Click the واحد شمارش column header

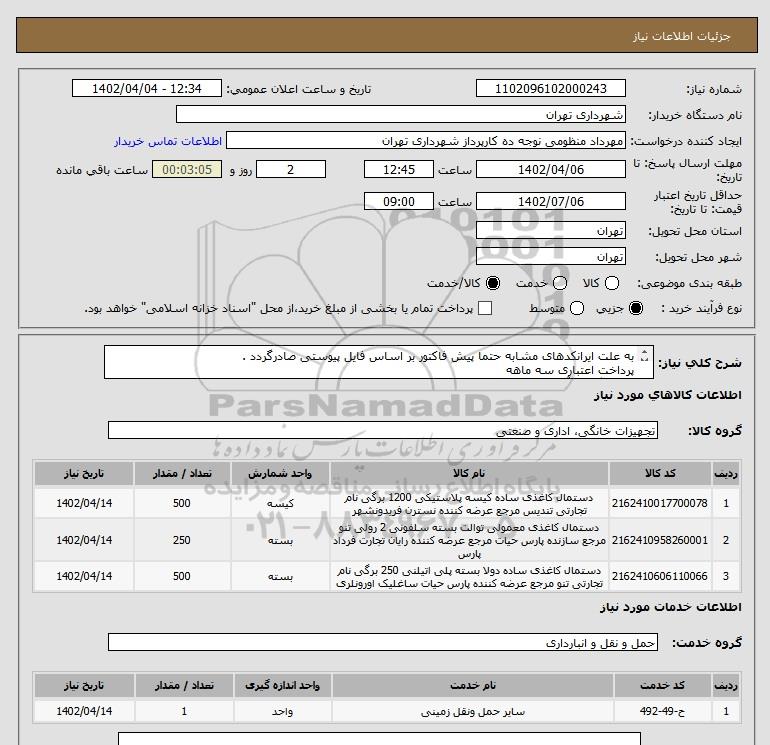pos(280,473)
